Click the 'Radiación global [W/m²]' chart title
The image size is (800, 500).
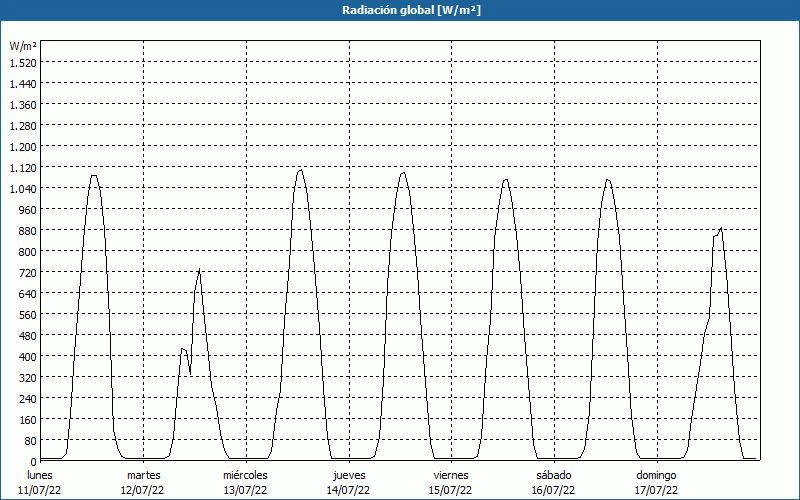(411, 10)
